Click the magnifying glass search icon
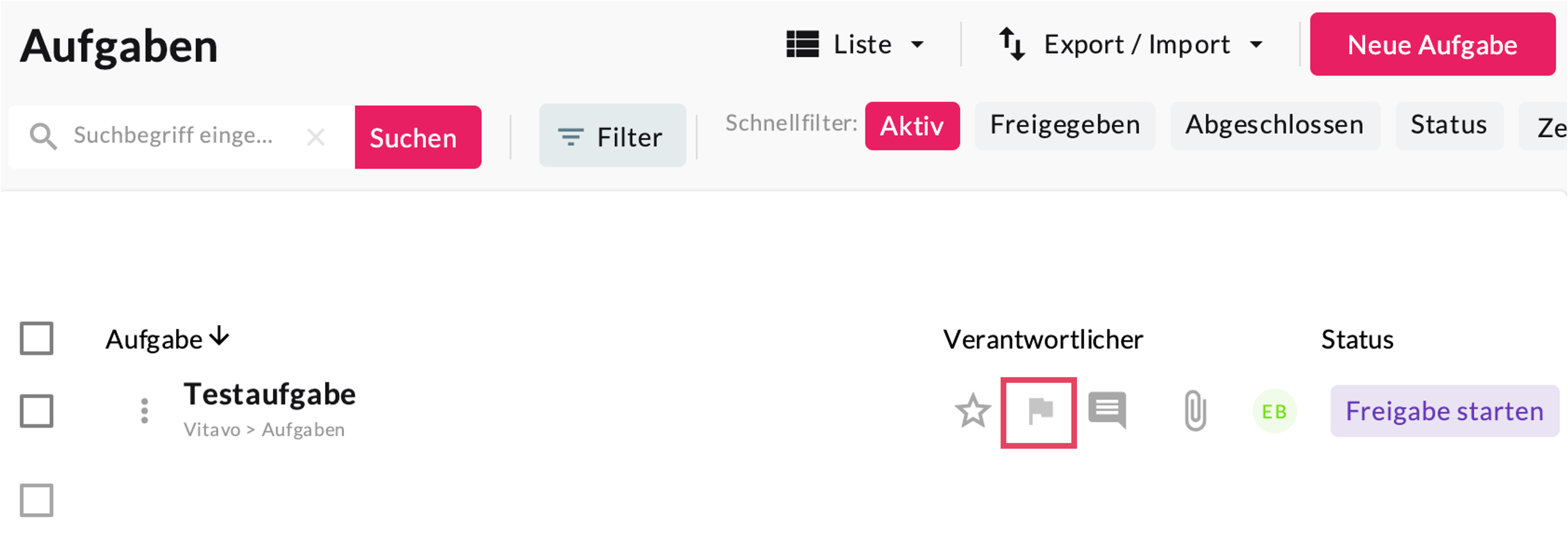 coord(43,137)
